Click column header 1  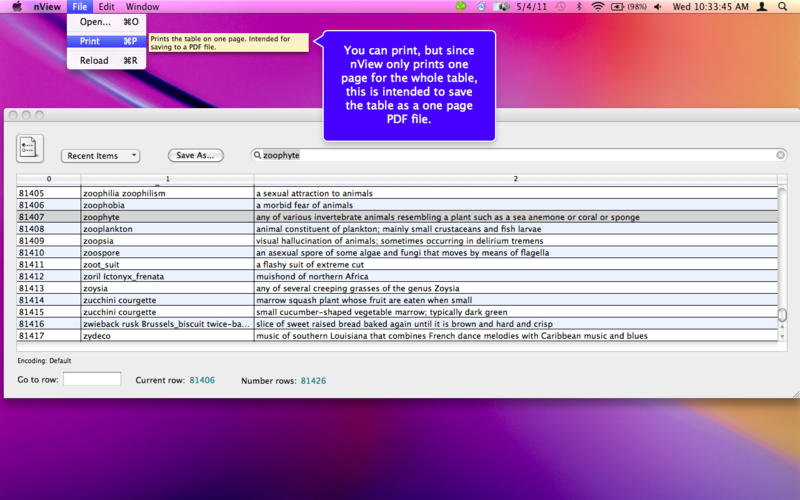click(x=167, y=179)
